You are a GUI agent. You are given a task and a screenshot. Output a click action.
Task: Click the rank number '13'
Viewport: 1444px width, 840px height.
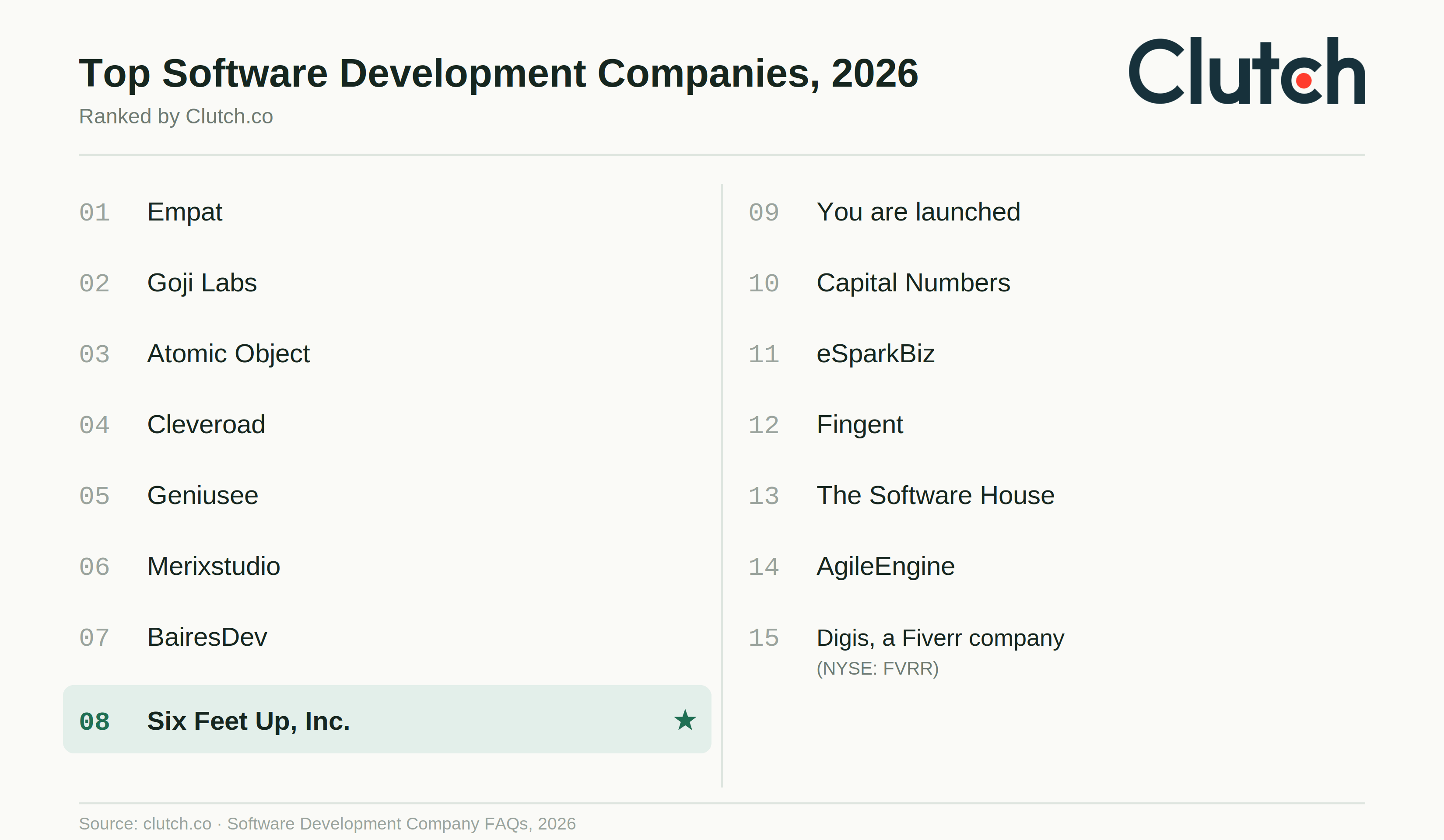coord(764,496)
